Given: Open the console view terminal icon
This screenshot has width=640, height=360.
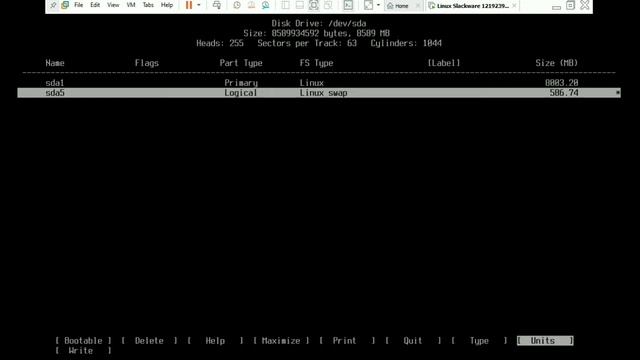Looking at the screenshot, I should [x=348, y=5].
